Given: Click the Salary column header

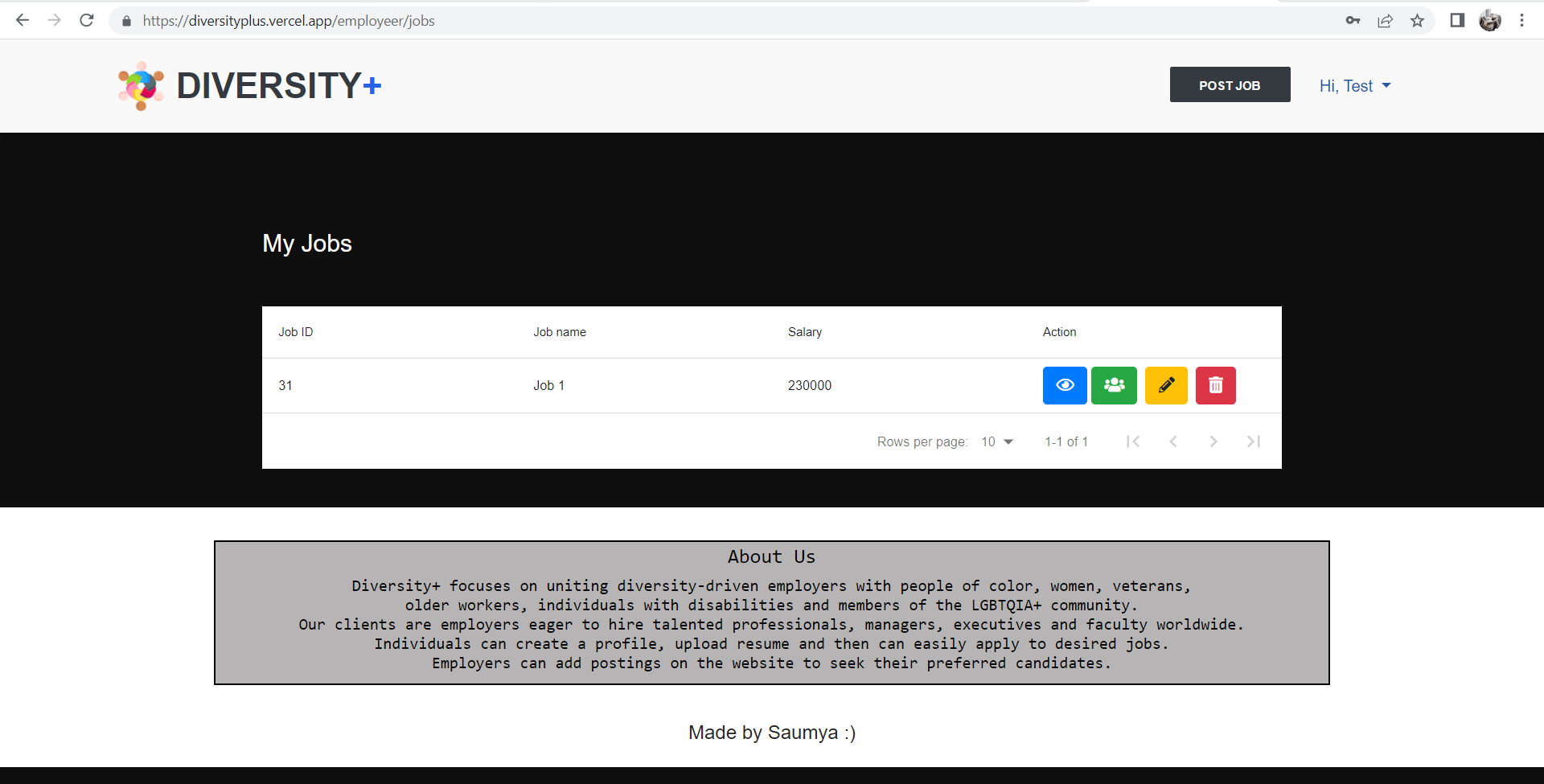Looking at the screenshot, I should pos(805,332).
